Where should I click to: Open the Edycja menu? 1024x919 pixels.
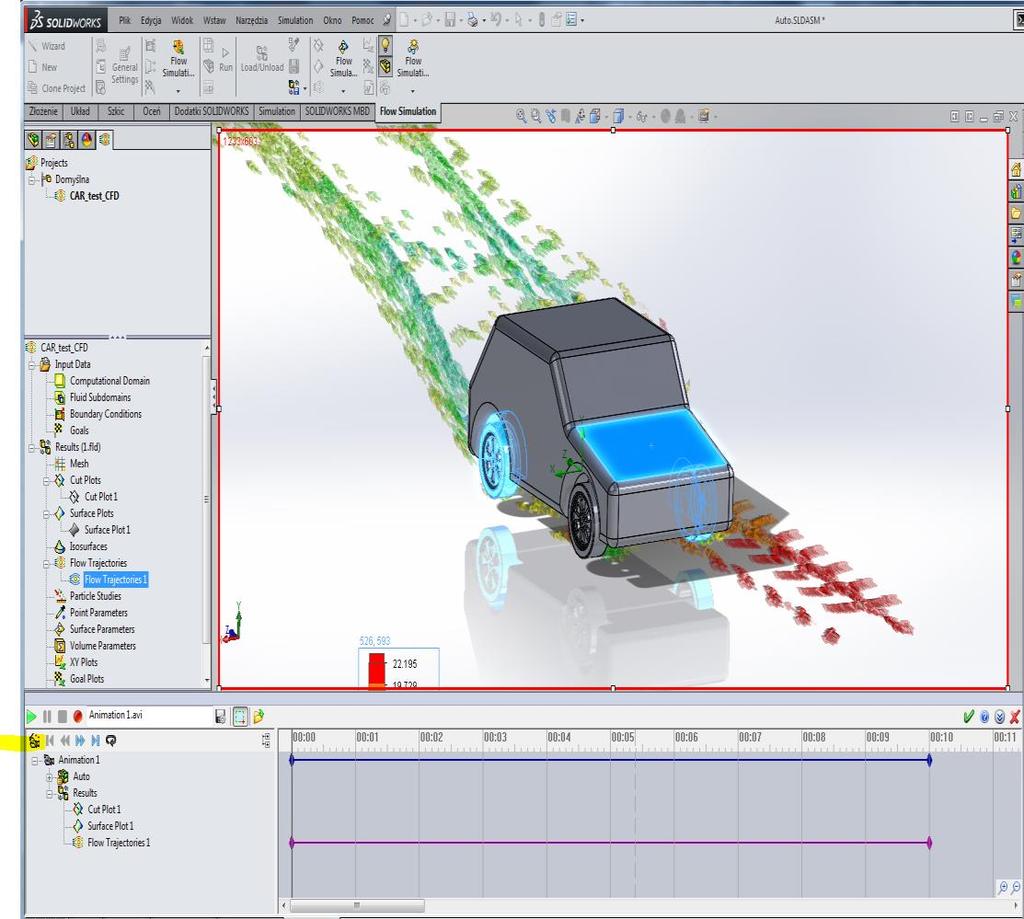pyautogui.click(x=151, y=20)
